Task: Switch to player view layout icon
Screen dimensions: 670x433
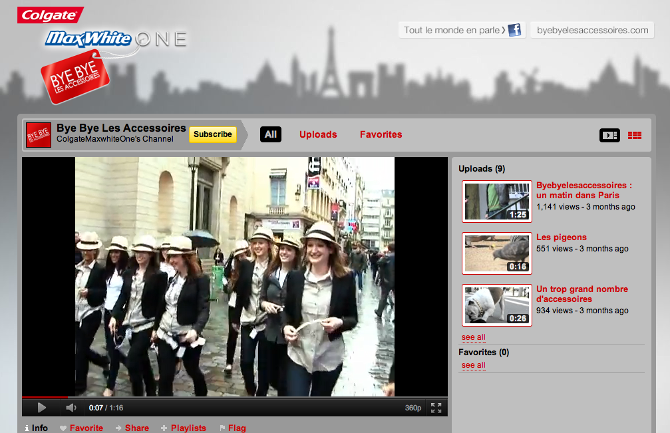Action: click(609, 135)
